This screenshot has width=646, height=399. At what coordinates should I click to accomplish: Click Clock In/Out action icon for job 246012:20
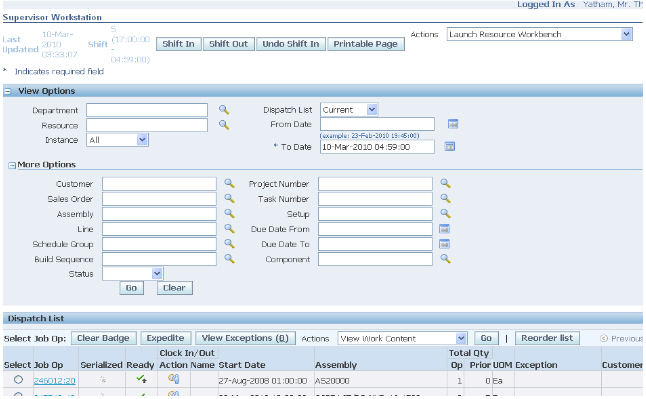point(174,379)
